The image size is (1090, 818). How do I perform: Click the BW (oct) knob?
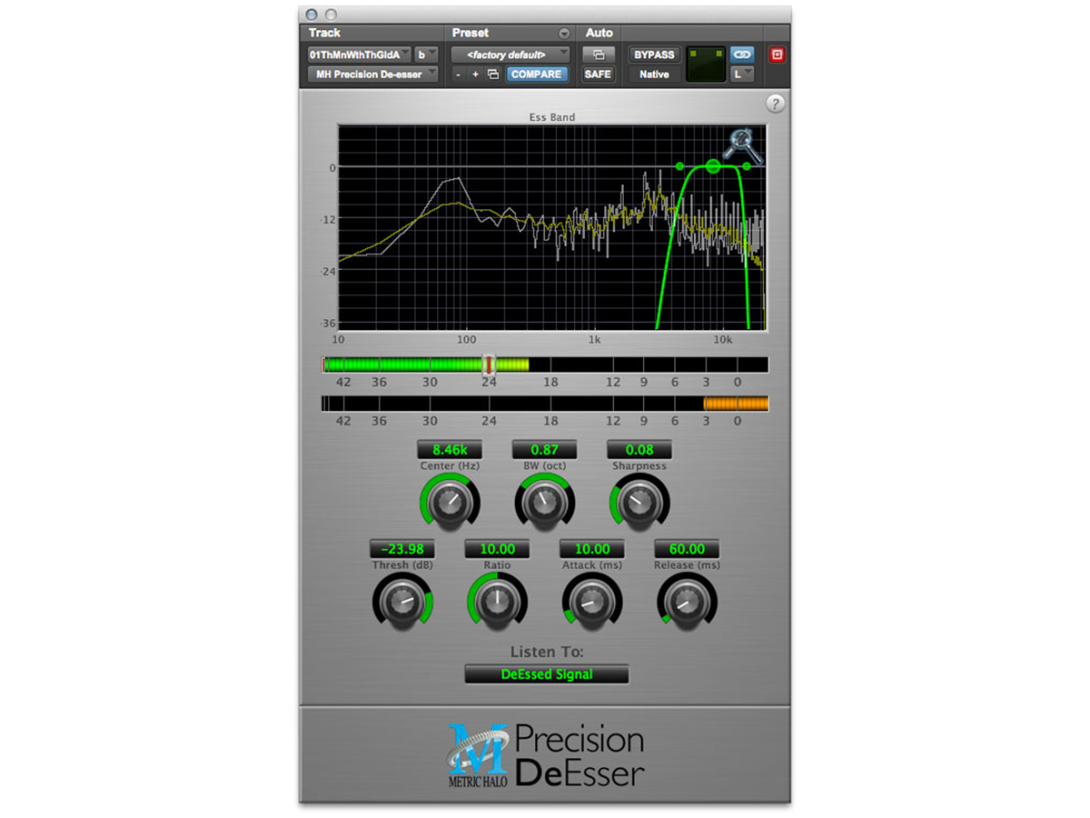click(x=544, y=502)
